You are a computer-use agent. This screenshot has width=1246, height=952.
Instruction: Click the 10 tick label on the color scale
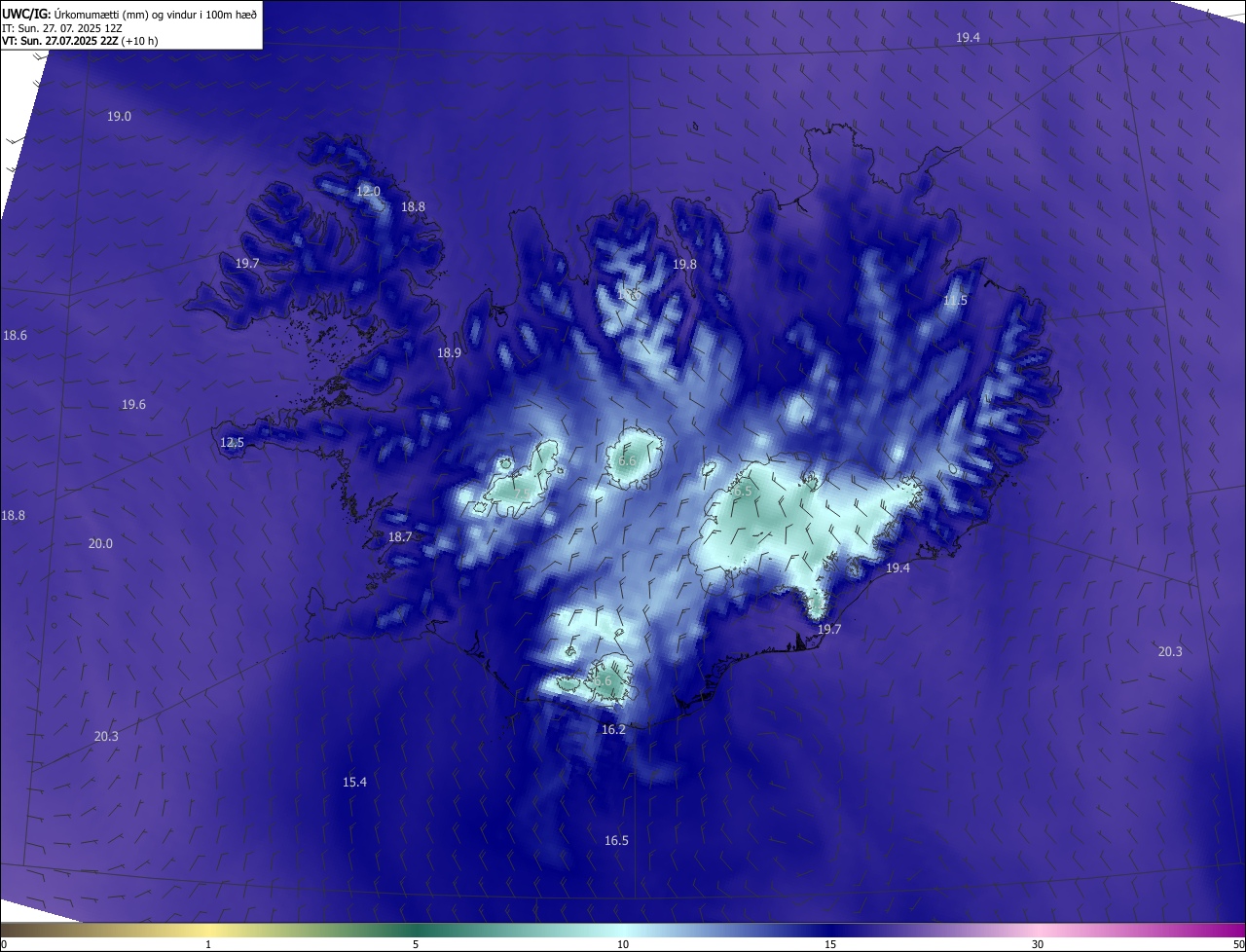click(x=623, y=944)
